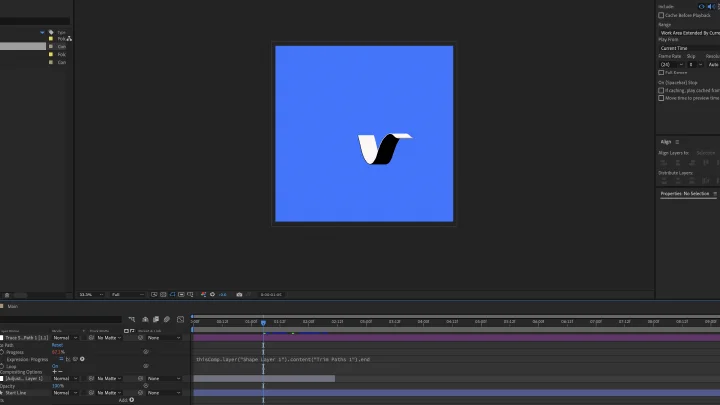Screen dimensions: 720x405
Task: Open Mode Normal dropdown for Trace Path layer
Action: (x=65, y=338)
